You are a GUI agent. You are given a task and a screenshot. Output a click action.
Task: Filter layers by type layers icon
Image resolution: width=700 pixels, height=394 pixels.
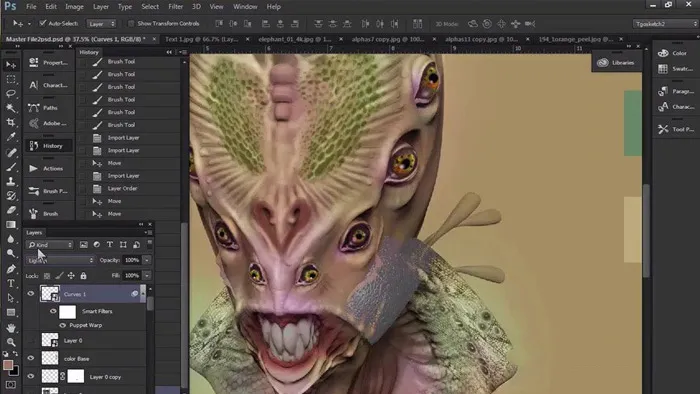click(109, 245)
